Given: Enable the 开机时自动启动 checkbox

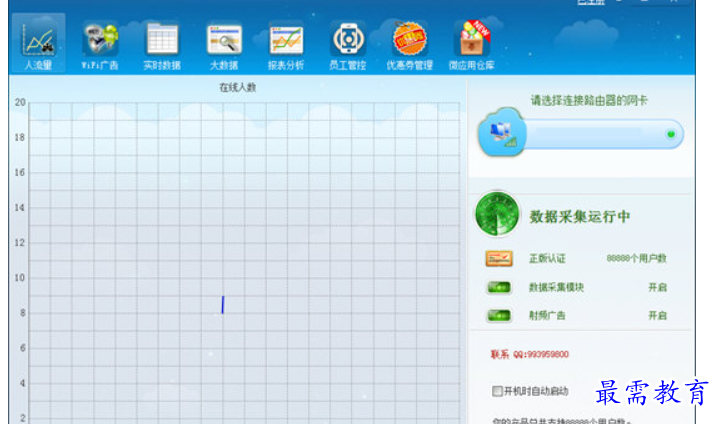Looking at the screenshot, I should click(497, 391).
